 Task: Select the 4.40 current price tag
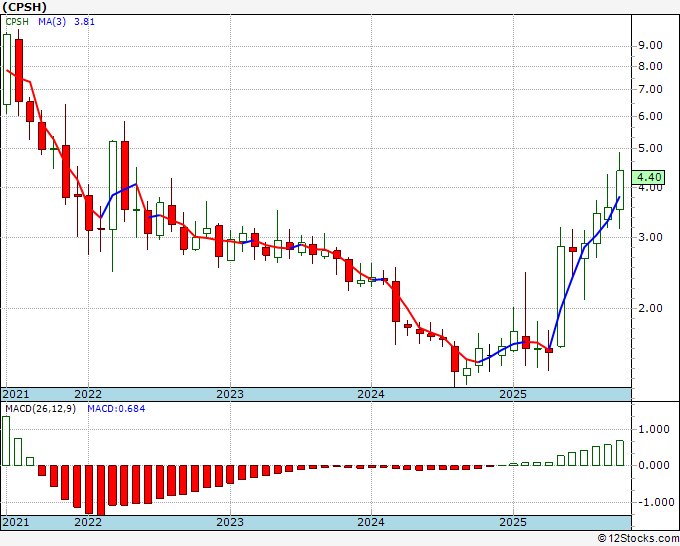pyautogui.click(x=648, y=177)
